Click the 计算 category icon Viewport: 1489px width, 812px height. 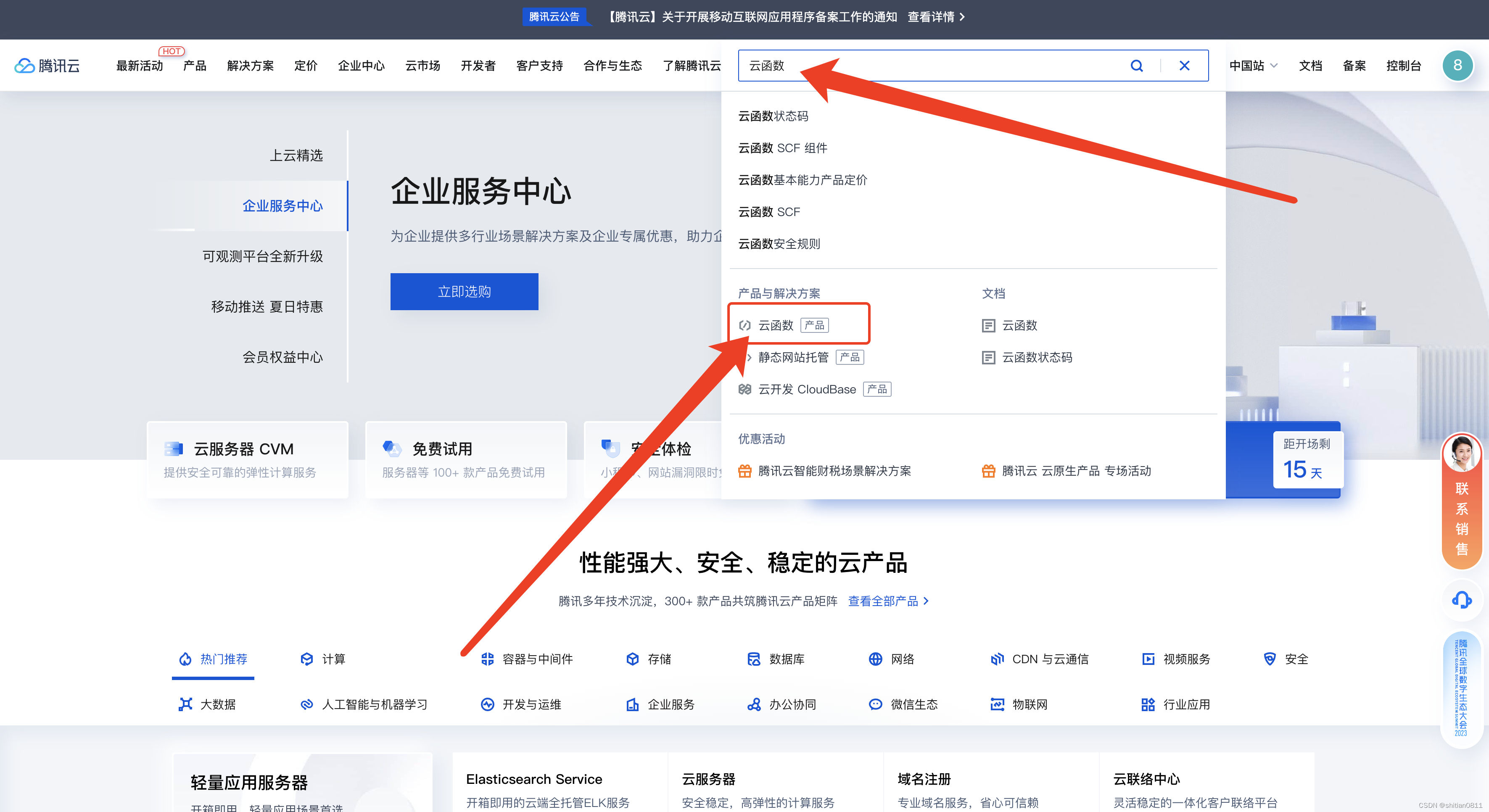(x=307, y=659)
